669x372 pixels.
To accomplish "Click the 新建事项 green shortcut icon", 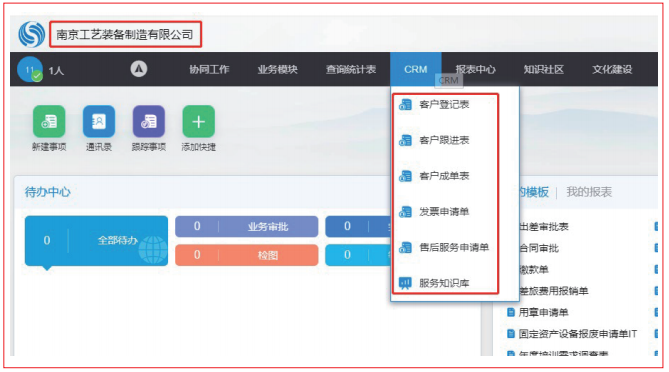I will (49, 122).
